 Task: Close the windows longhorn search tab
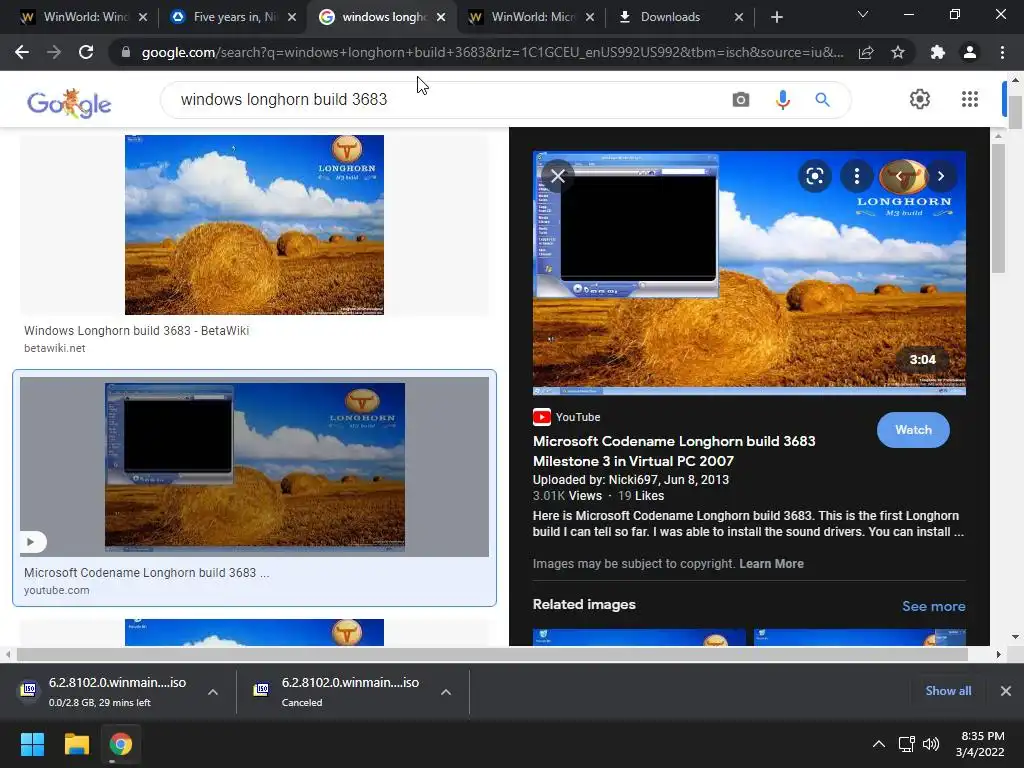click(441, 17)
